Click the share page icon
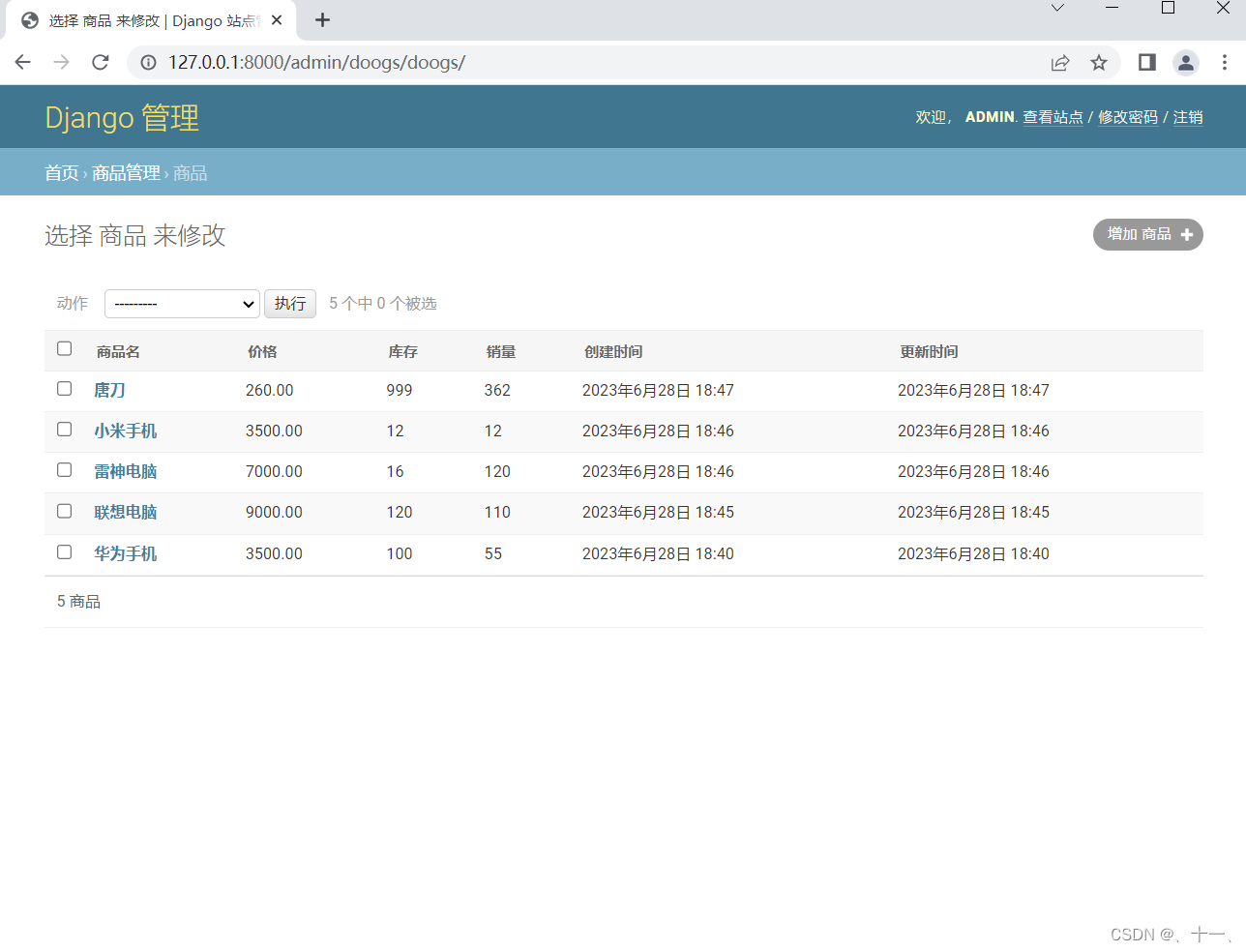This screenshot has height=952, width=1246. pos(1060,63)
